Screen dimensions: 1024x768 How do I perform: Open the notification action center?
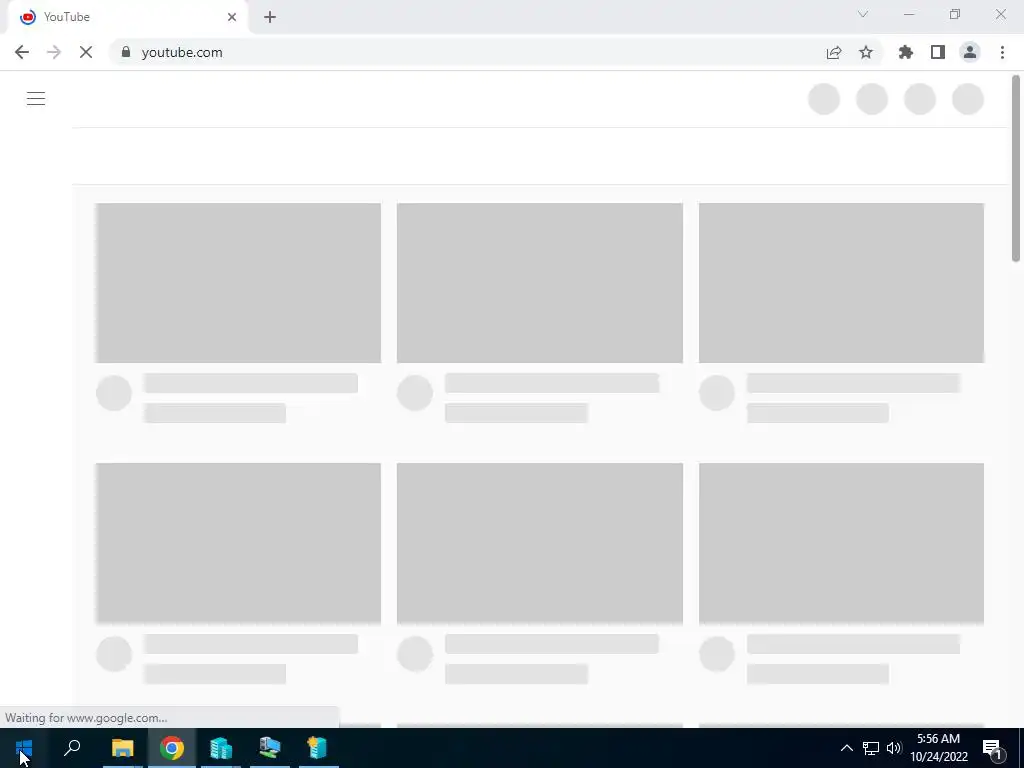coord(992,748)
